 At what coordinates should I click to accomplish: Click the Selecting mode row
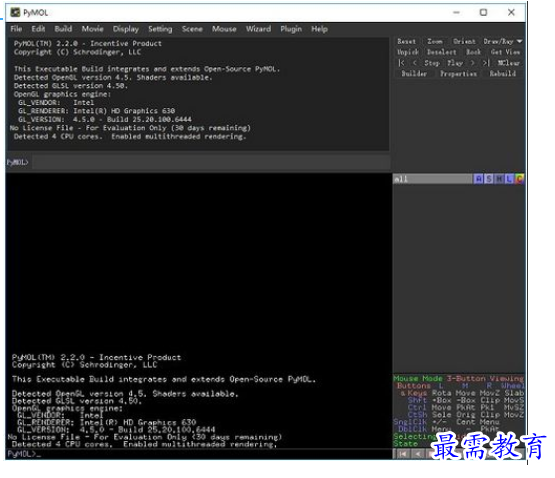(414, 436)
